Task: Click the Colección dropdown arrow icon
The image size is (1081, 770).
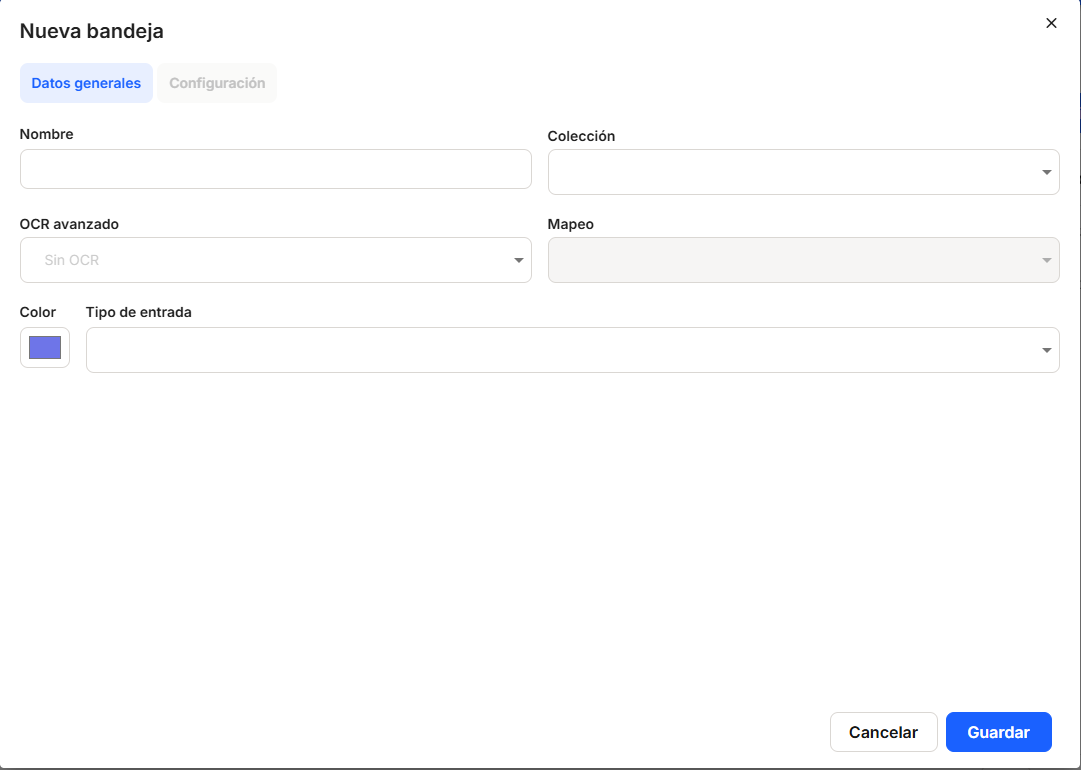Action: pyautogui.click(x=1046, y=172)
